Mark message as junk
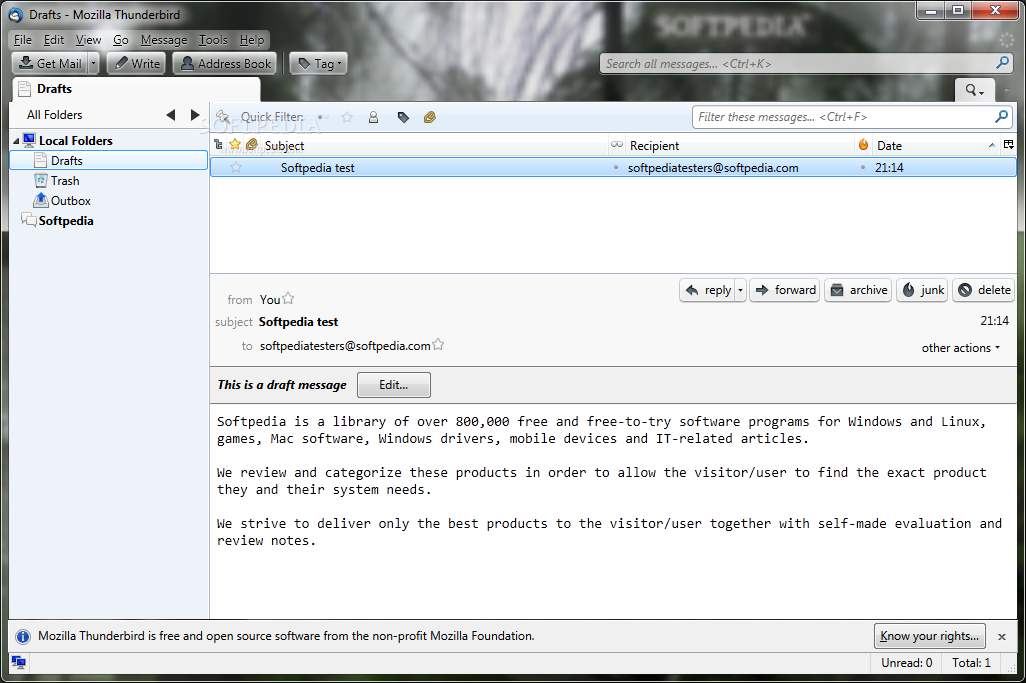 [x=923, y=290]
